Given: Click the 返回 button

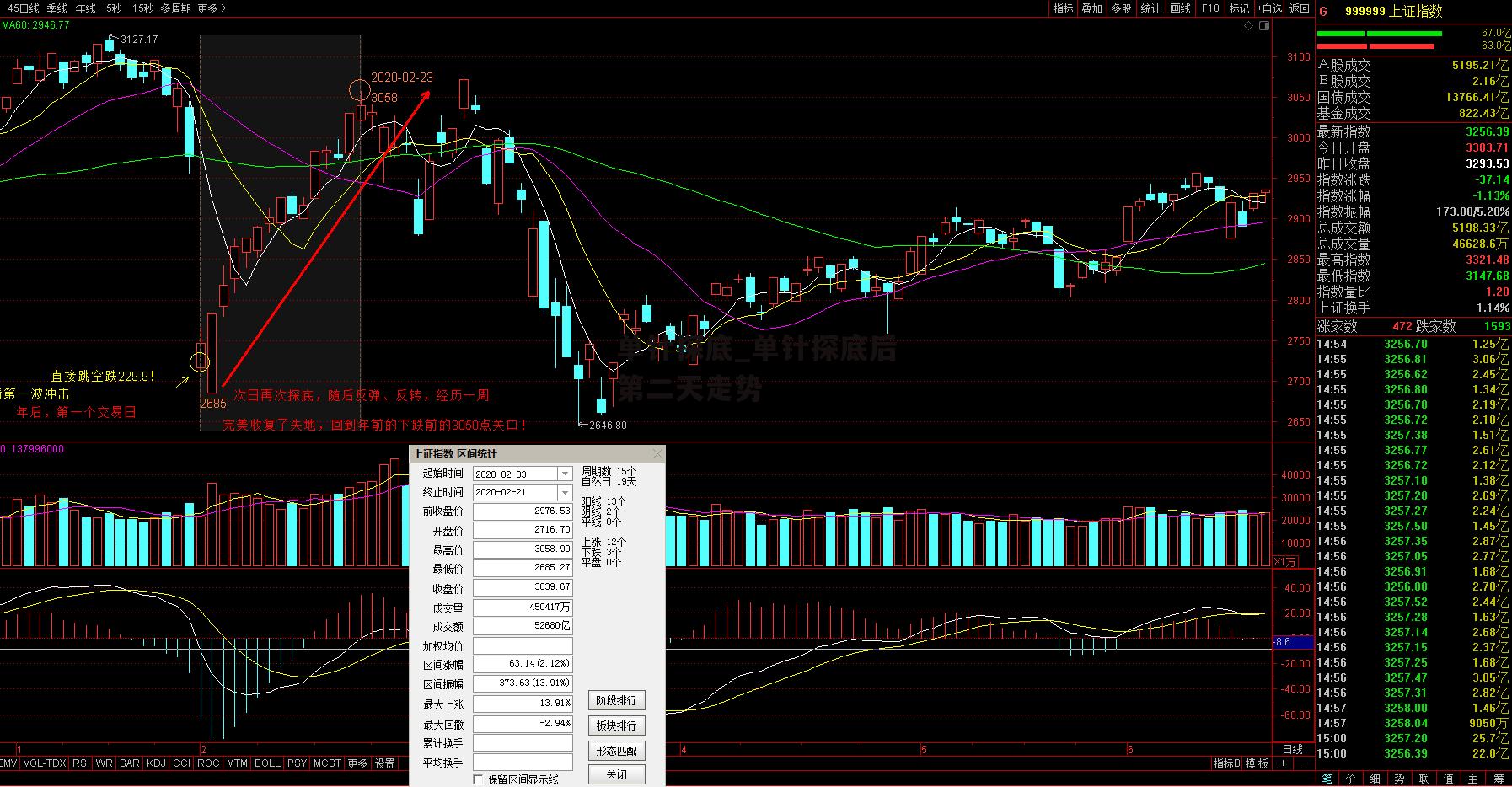Looking at the screenshot, I should point(1300,8).
